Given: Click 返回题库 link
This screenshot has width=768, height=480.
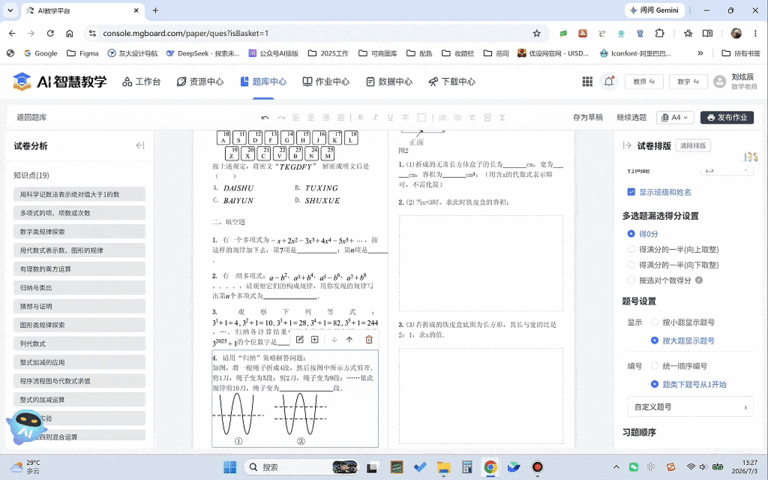Looking at the screenshot, I should [x=32, y=118].
